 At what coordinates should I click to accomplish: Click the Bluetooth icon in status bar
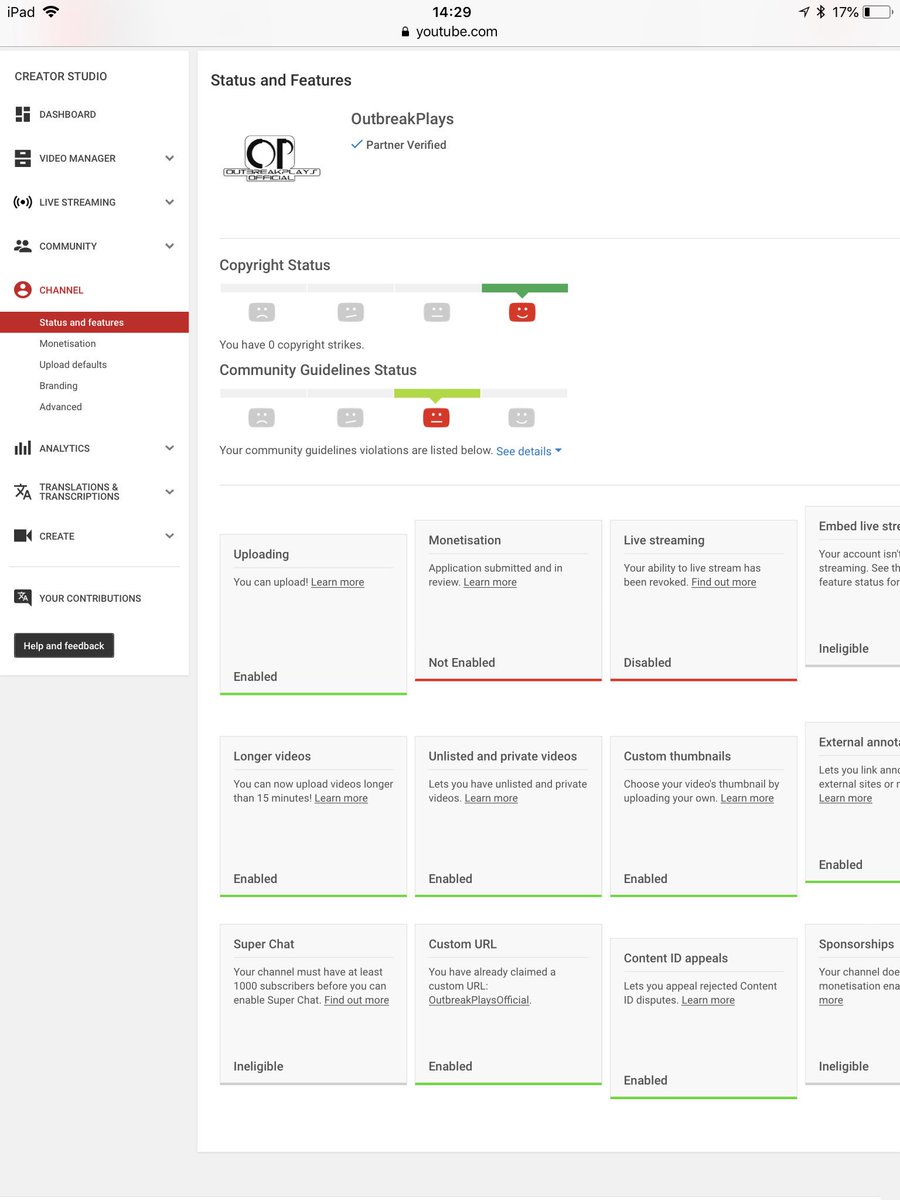point(820,12)
